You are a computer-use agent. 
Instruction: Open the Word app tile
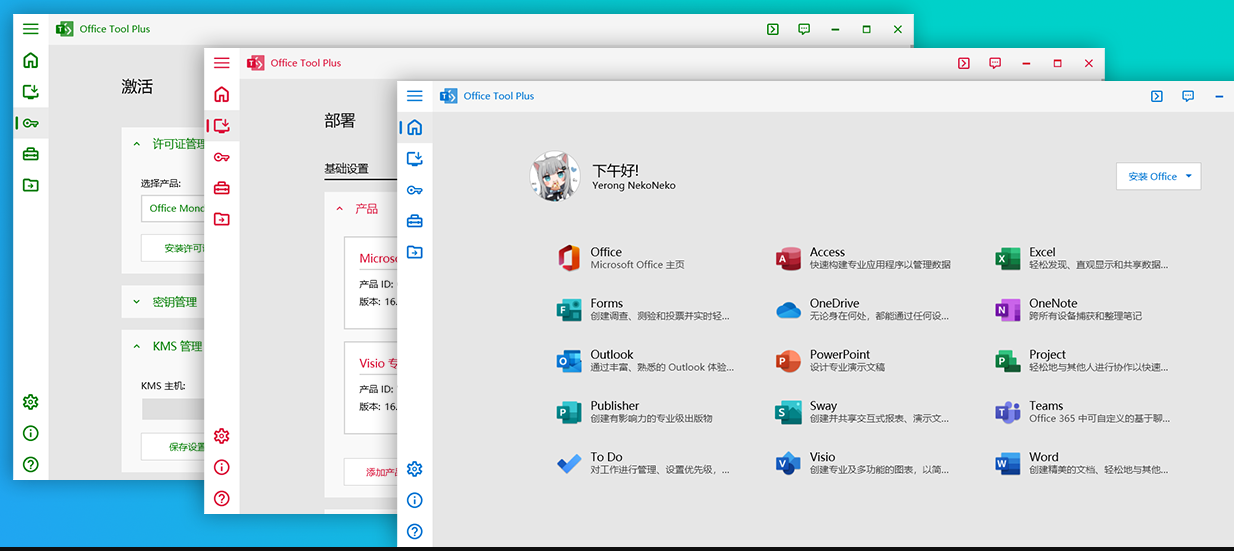(x=1042, y=463)
